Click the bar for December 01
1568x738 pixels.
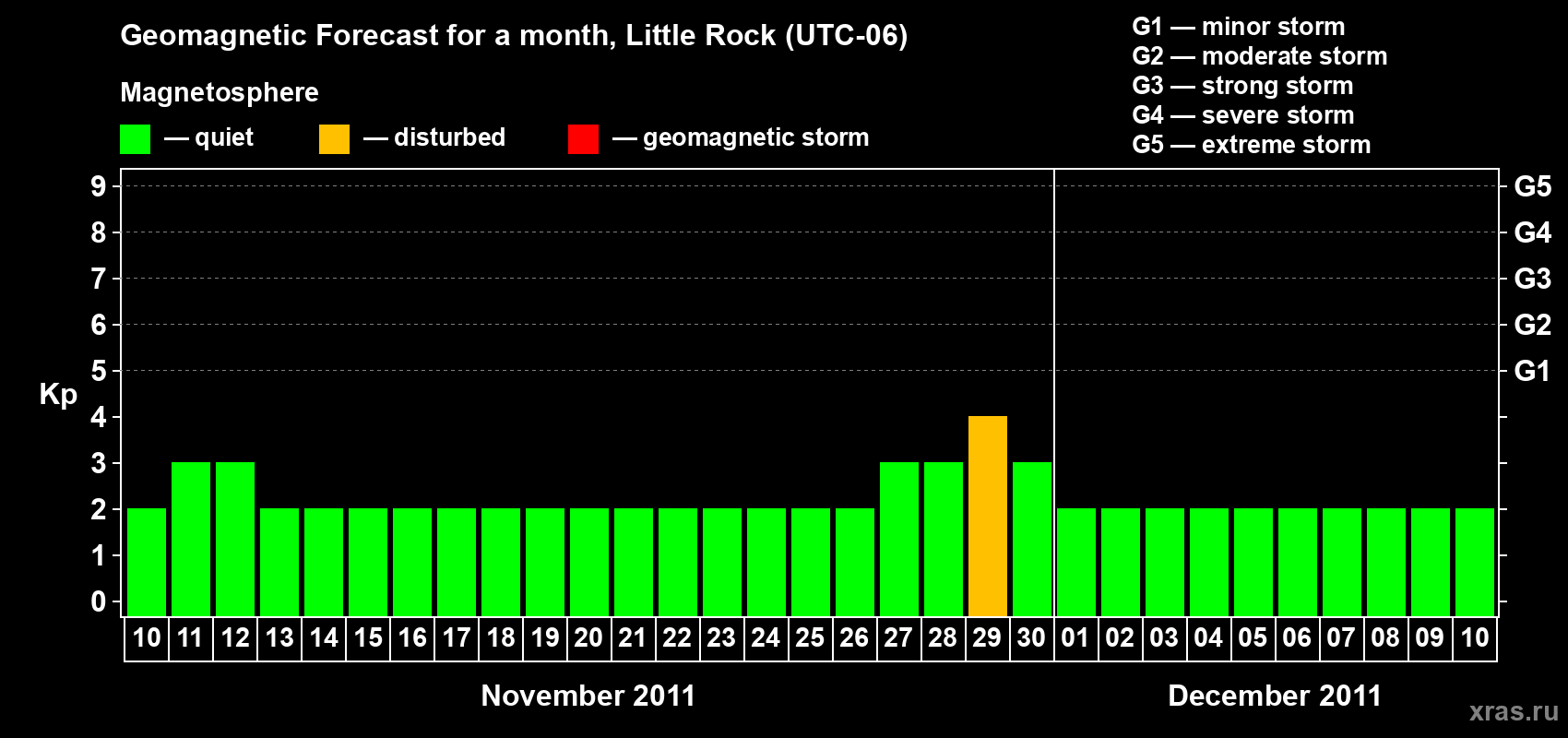pyautogui.click(x=1076, y=562)
